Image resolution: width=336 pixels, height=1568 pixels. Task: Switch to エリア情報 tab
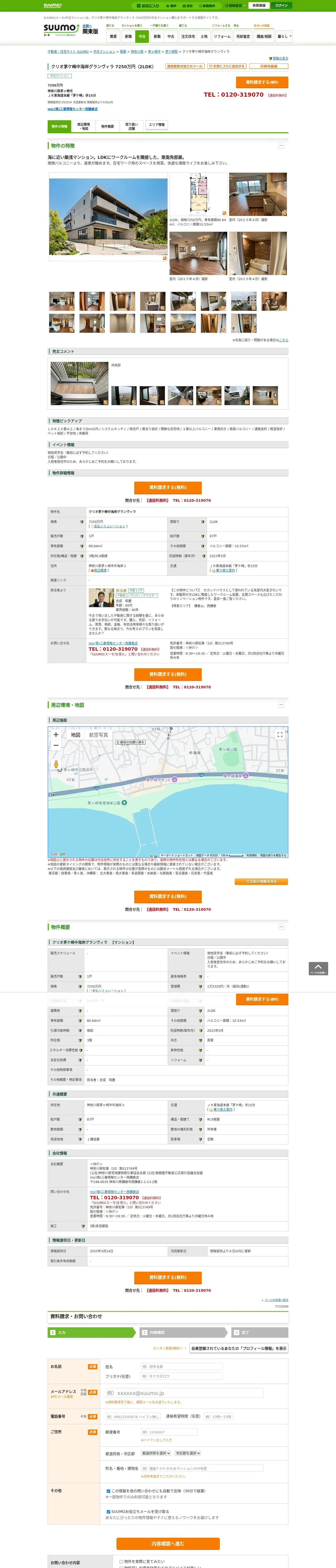pyautogui.click(x=157, y=125)
